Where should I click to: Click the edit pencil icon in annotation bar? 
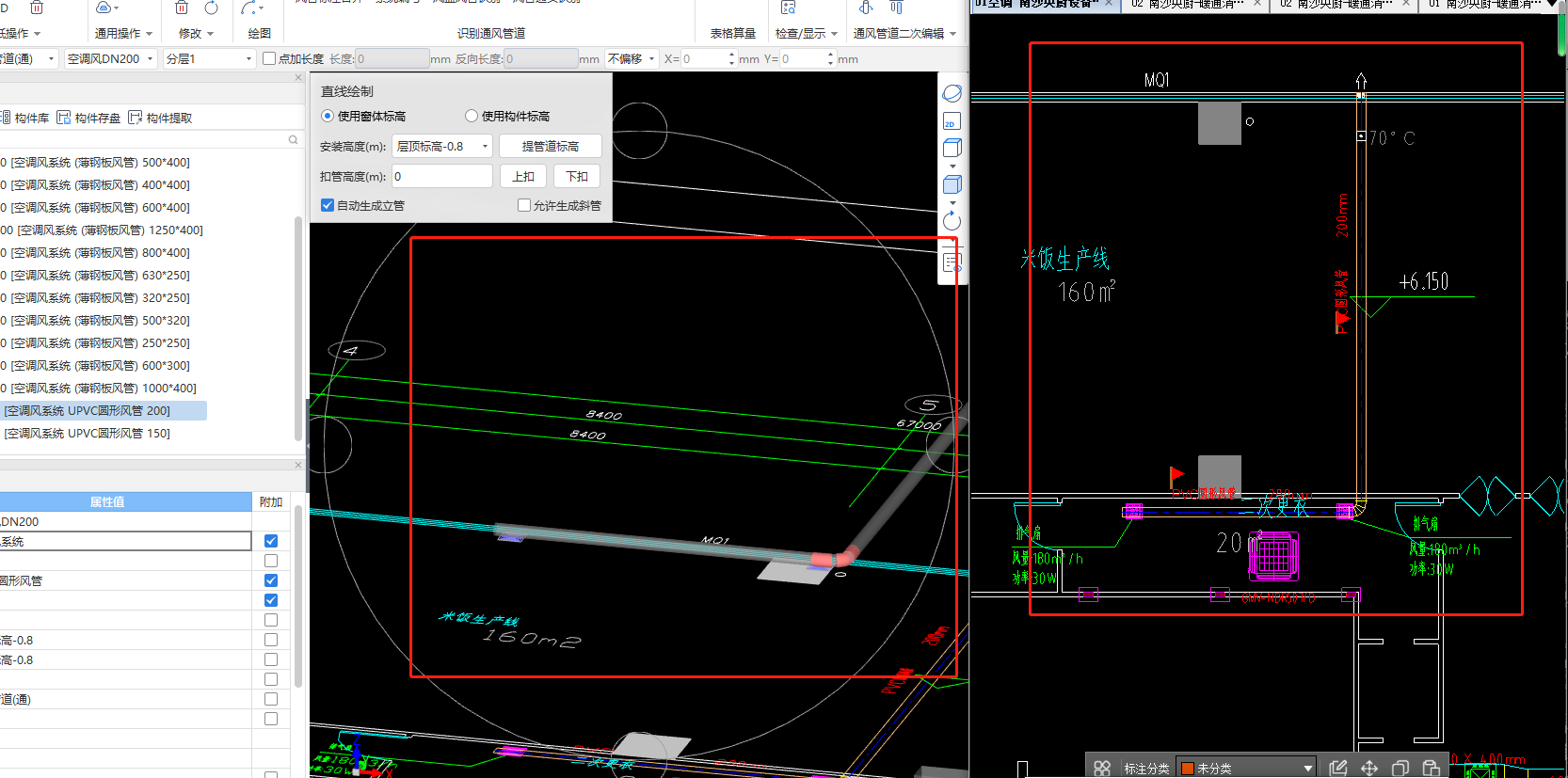1338,768
